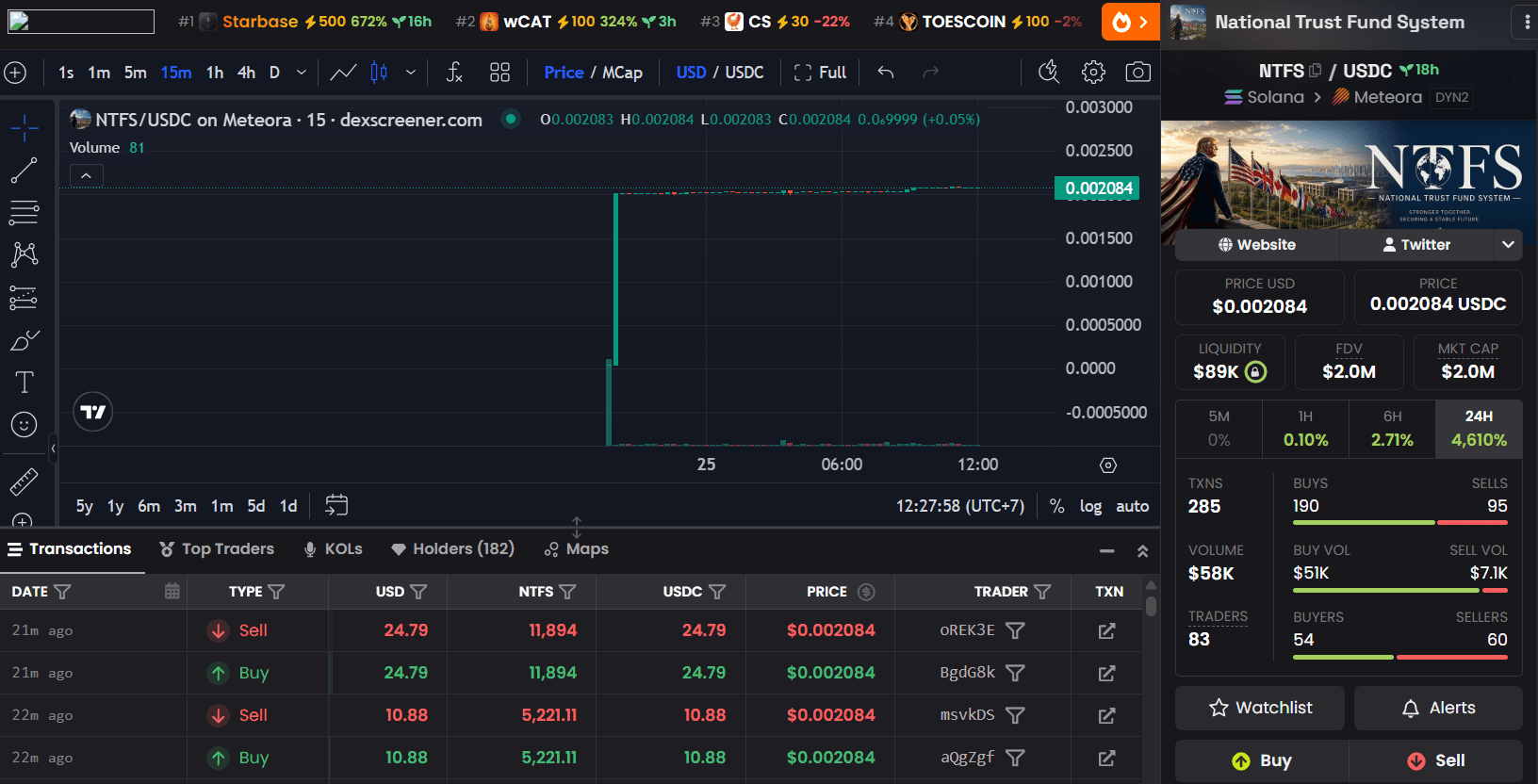Open the Maps tab

point(577,549)
